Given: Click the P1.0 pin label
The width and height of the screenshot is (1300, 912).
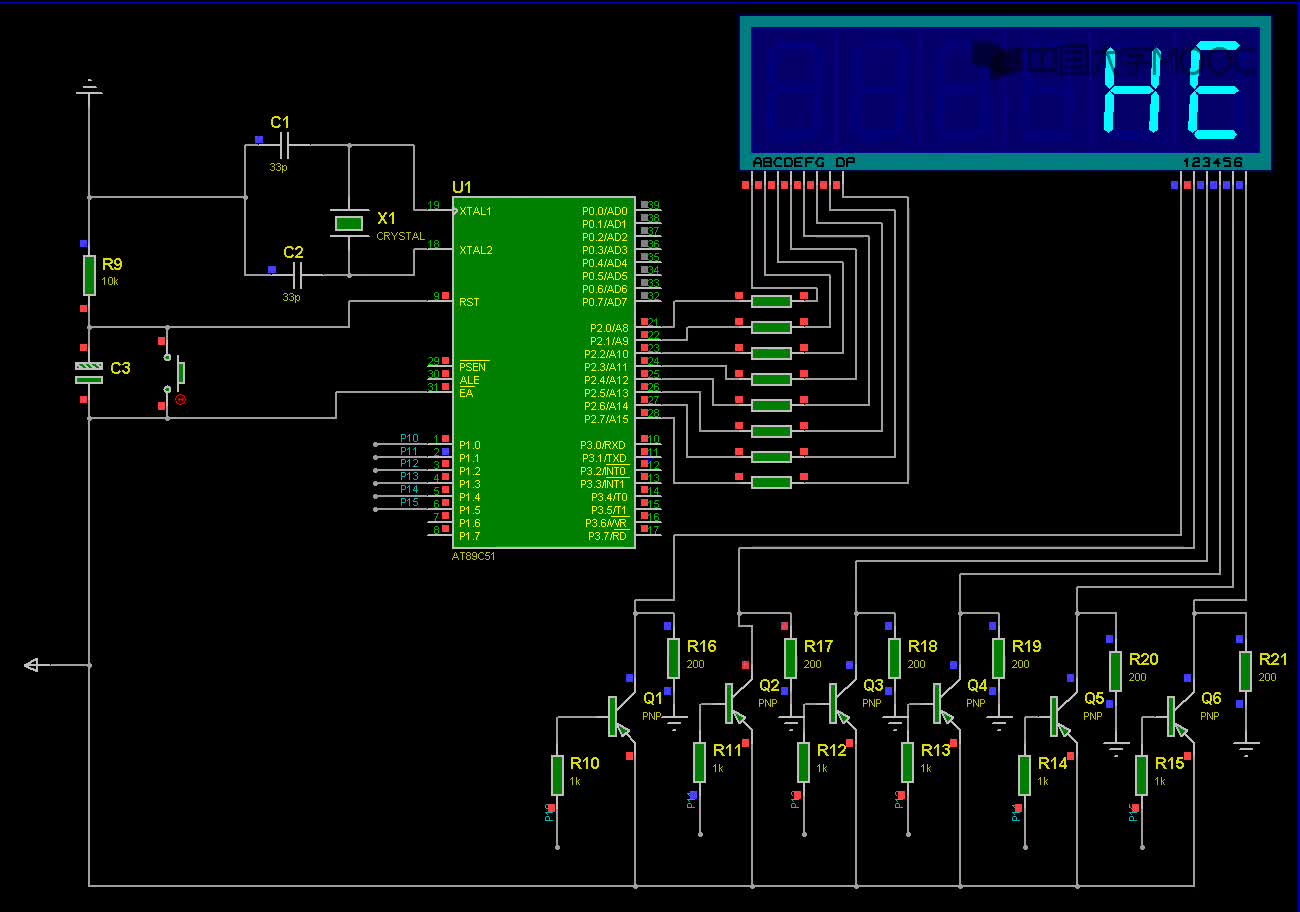Looking at the screenshot, I should [x=470, y=445].
